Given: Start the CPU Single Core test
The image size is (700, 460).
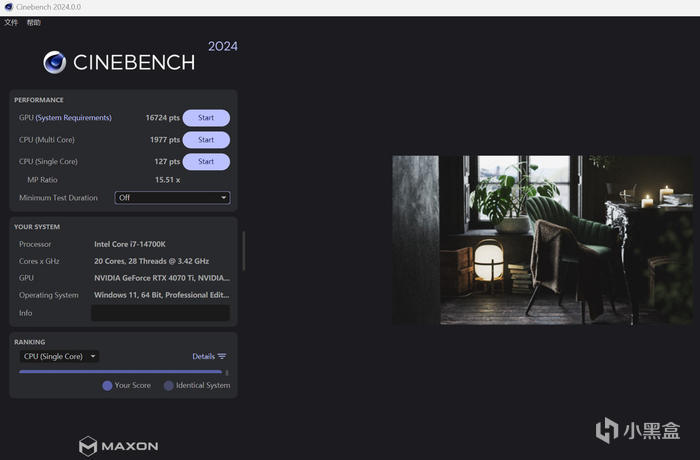Looking at the screenshot, I should pyautogui.click(x=206, y=162).
